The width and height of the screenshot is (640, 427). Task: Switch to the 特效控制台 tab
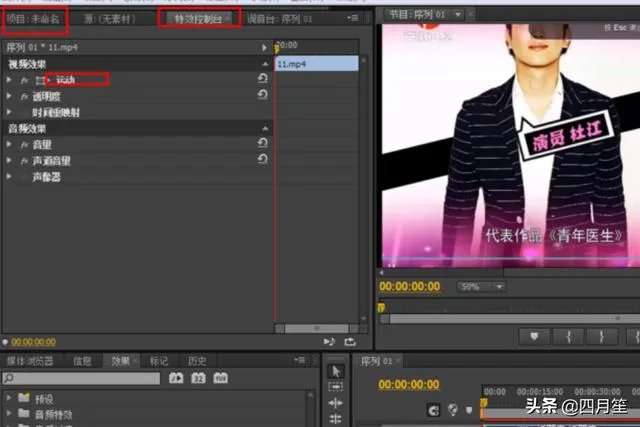199,19
